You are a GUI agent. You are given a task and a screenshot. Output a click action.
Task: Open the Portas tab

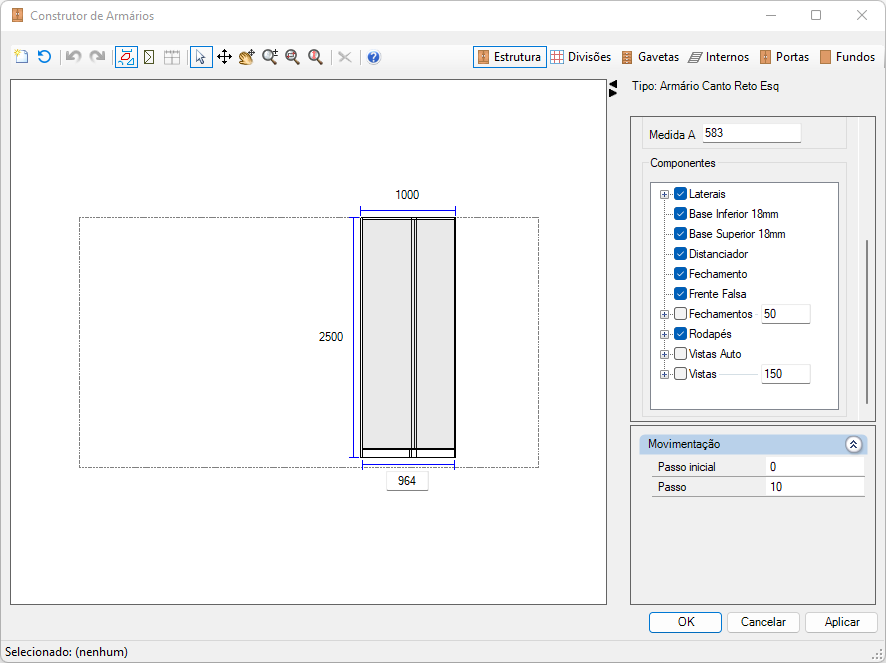pyautogui.click(x=784, y=57)
